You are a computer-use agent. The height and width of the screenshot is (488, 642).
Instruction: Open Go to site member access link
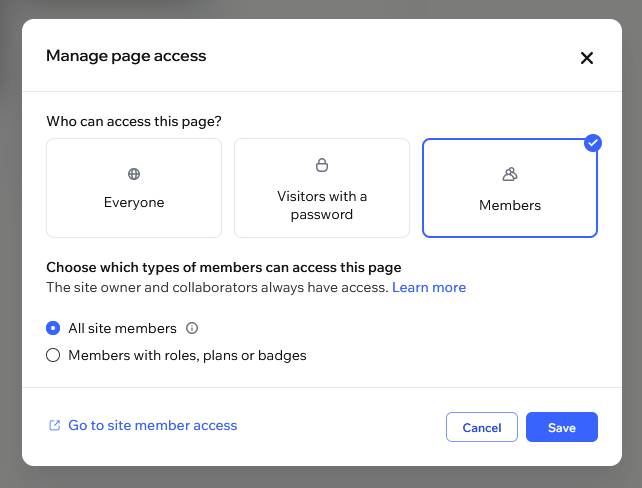click(x=152, y=425)
